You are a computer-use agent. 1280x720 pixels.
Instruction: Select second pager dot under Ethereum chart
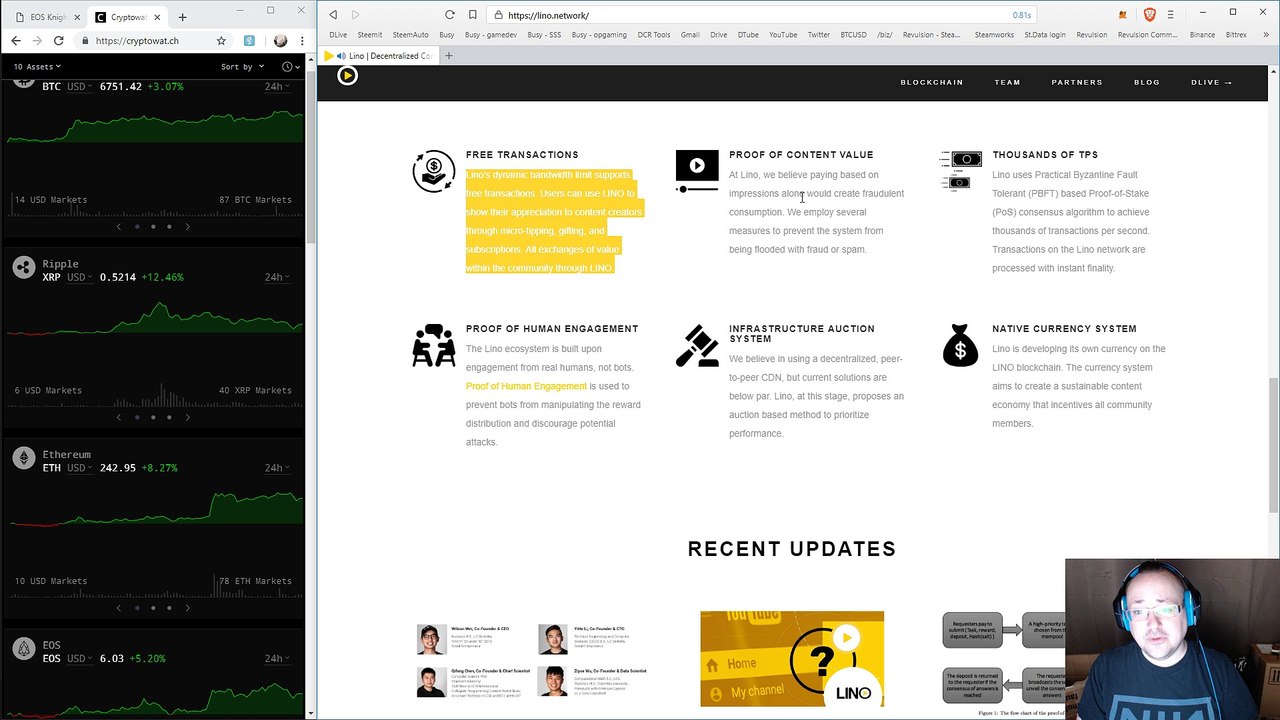[153, 608]
